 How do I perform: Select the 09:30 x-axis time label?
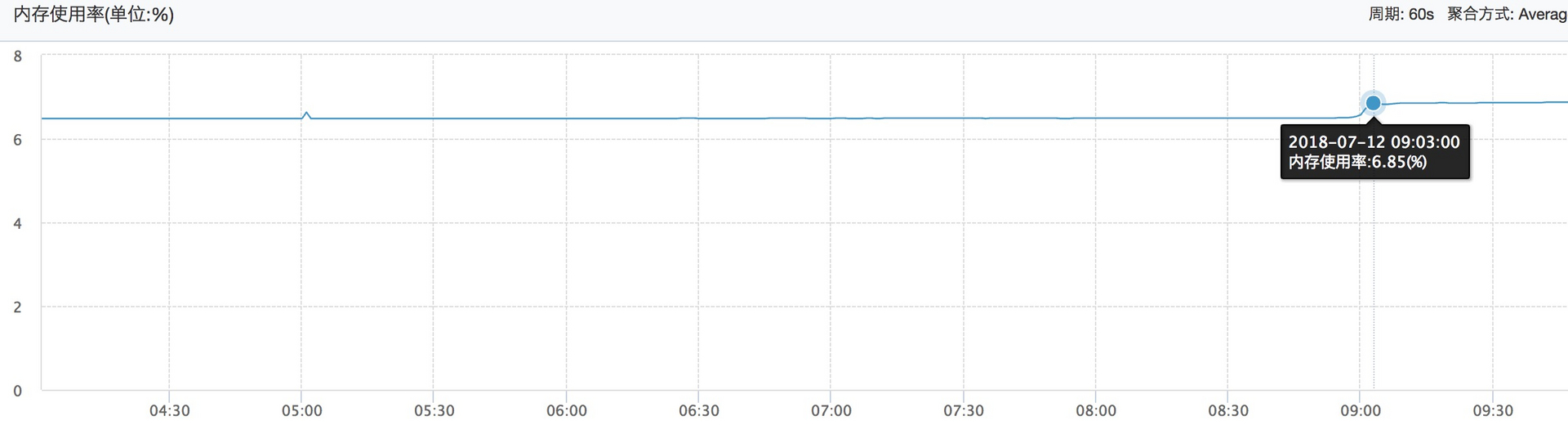[1492, 410]
